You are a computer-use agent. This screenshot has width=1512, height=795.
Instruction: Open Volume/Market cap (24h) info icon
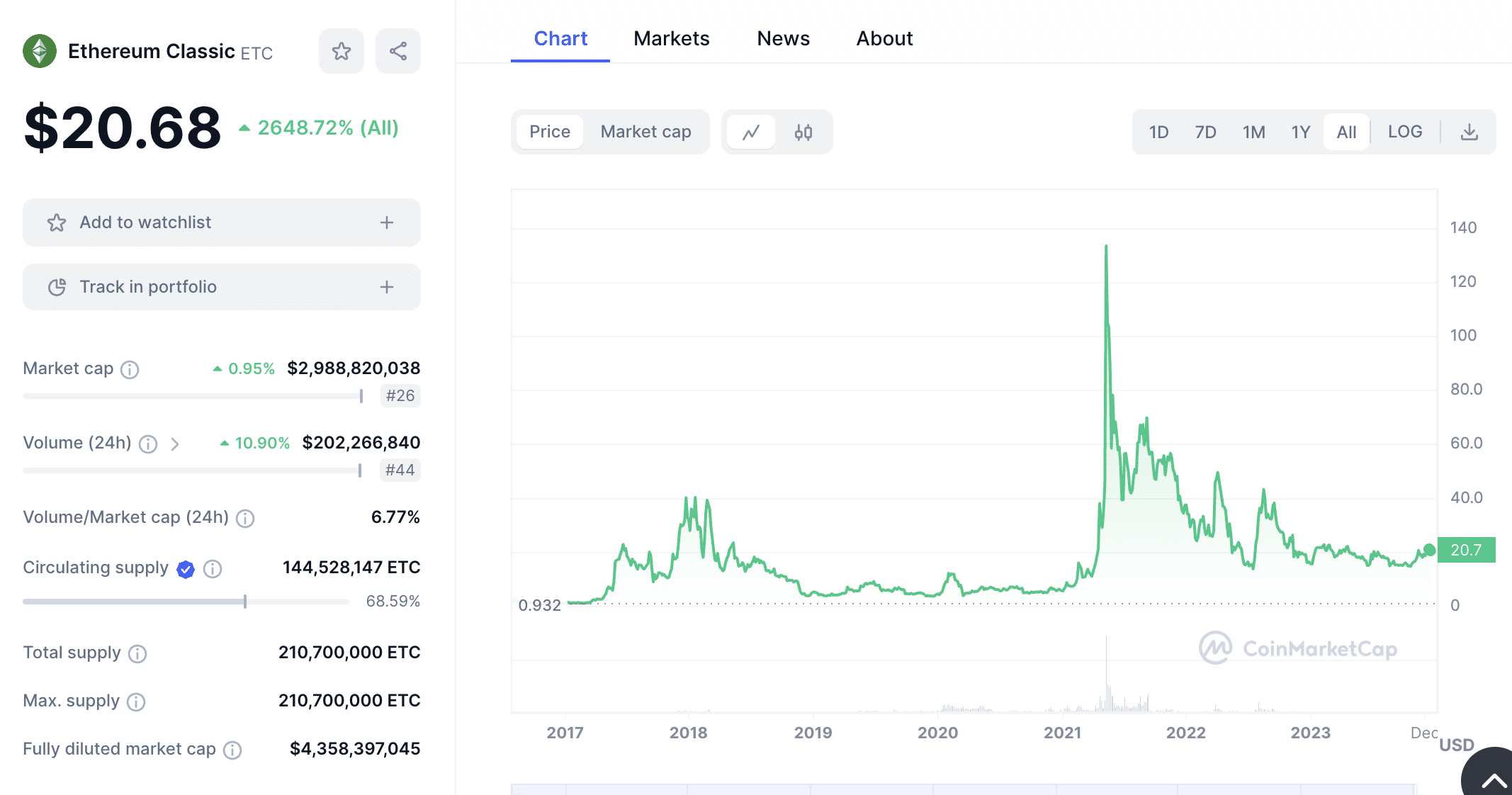(x=245, y=519)
